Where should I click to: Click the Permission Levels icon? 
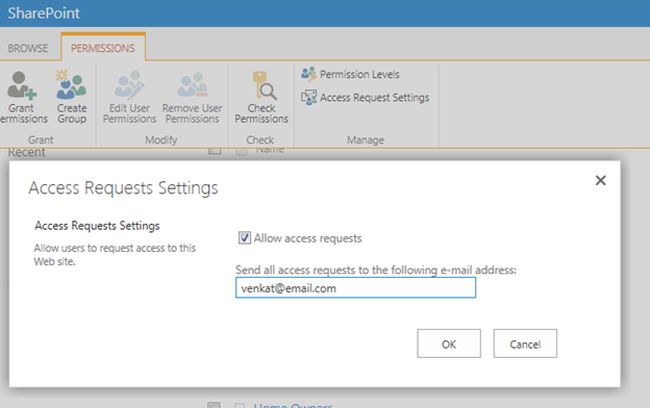coord(308,74)
